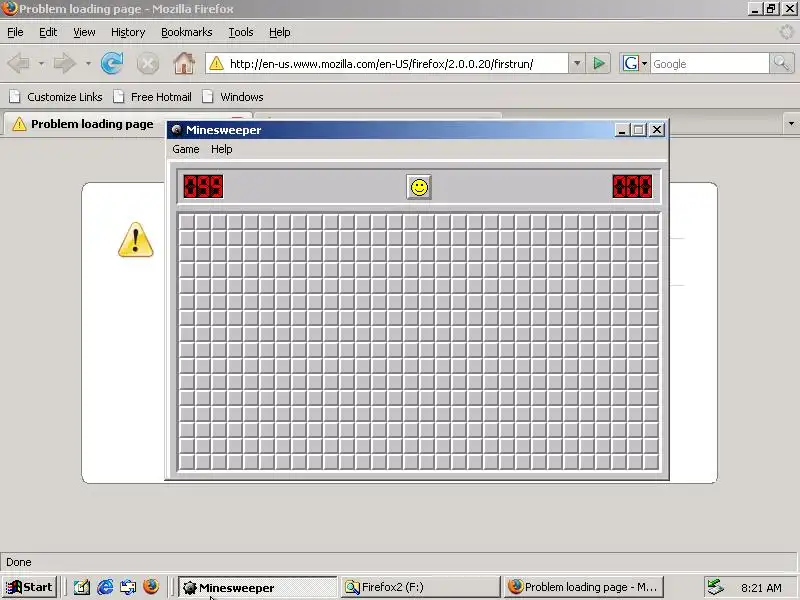Click the Firefox Reload button
The image size is (800, 600).
[x=112, y=63]
